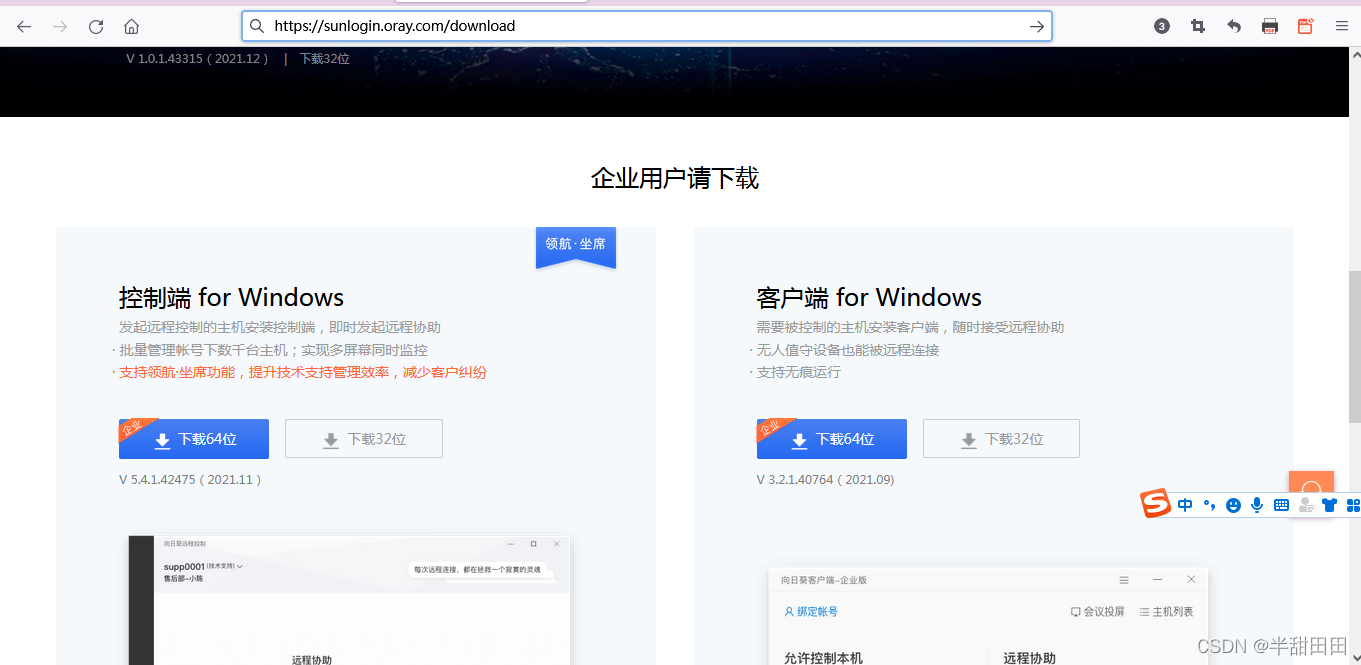Click 绑定帐号 in client preview
The width and height of the screenshot is (1361, 665).
point(811,611)
